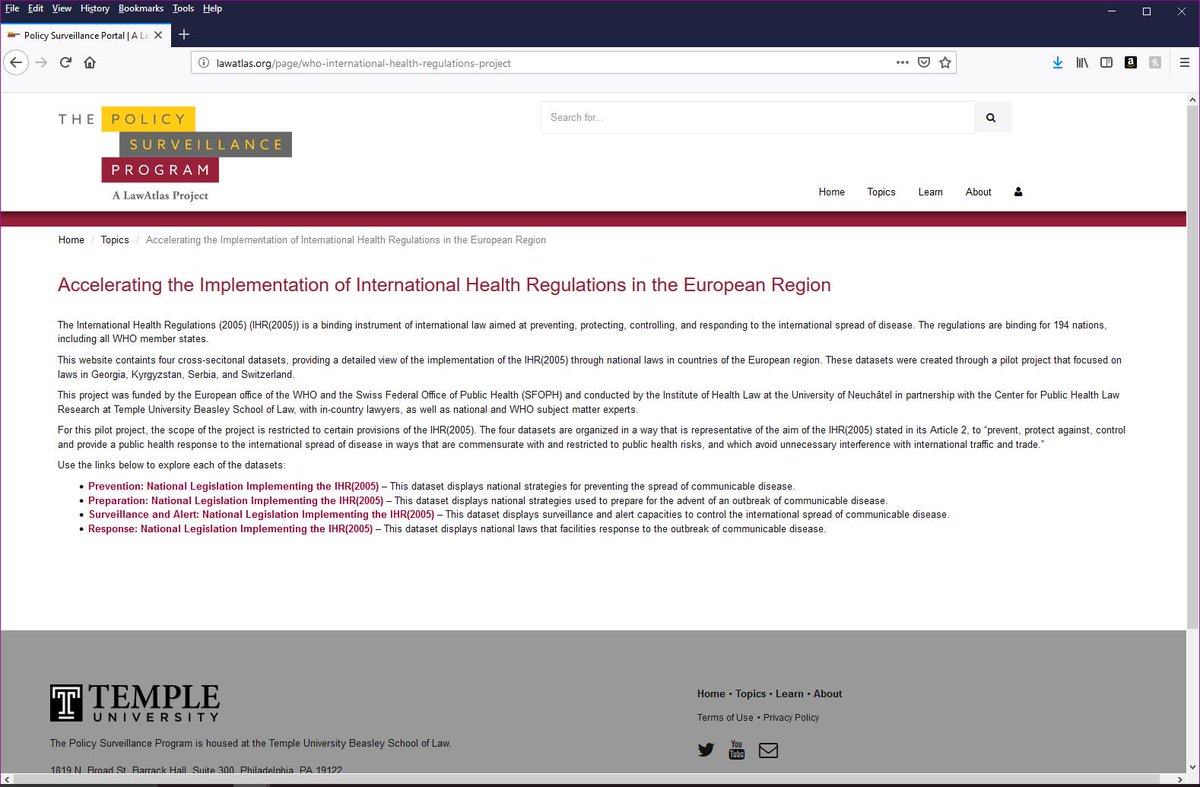Open Privacy Policy link
Image resolution: width=1200 pixels, height=787 pixels.
pyautogui.click(x=791, y=718)
